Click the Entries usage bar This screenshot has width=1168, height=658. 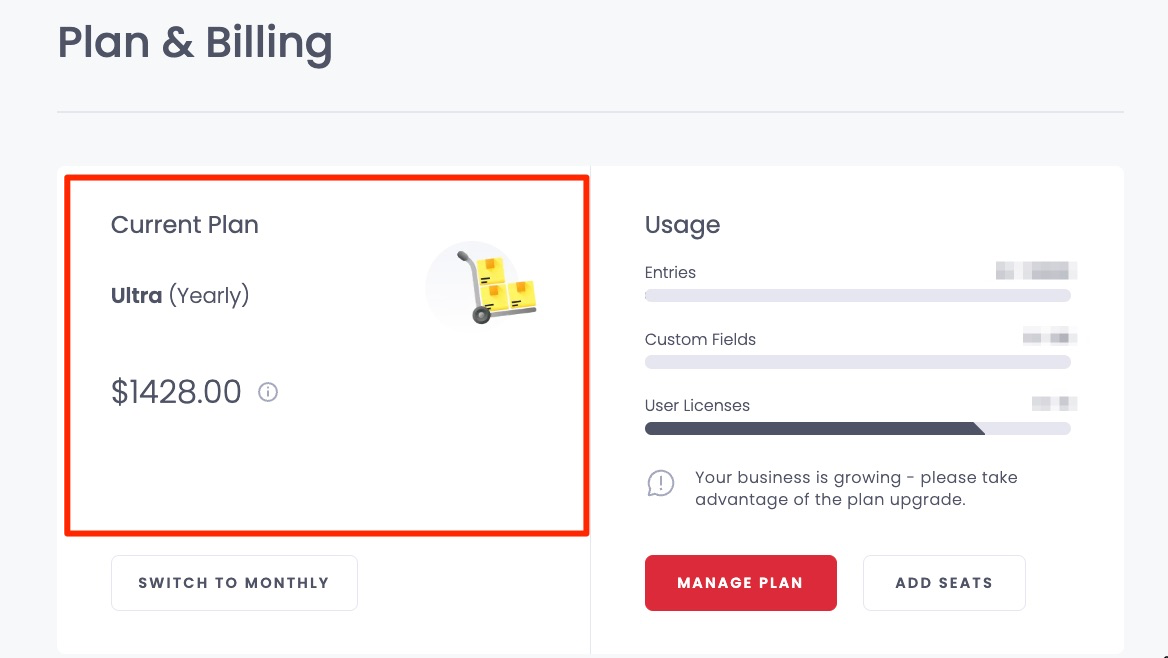pos(857,296)
